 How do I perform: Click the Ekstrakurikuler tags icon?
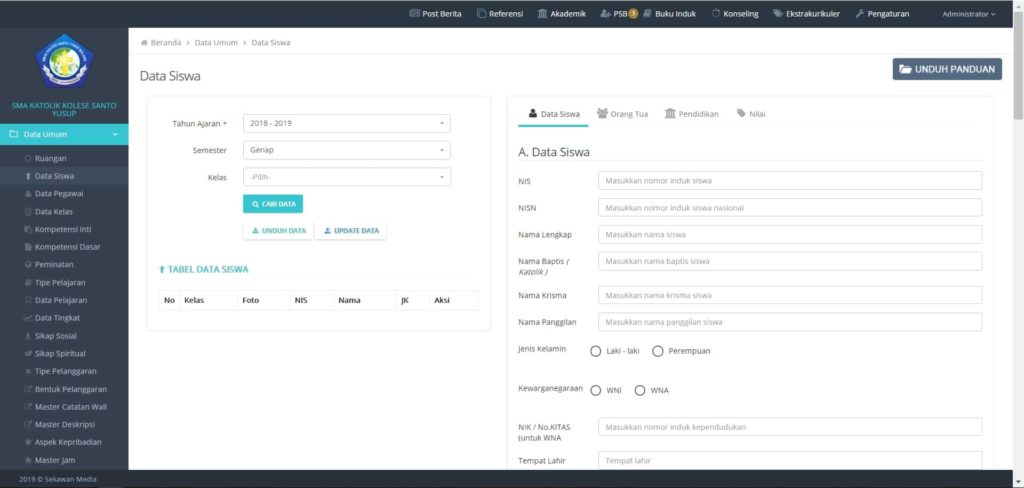click(778, 14)
